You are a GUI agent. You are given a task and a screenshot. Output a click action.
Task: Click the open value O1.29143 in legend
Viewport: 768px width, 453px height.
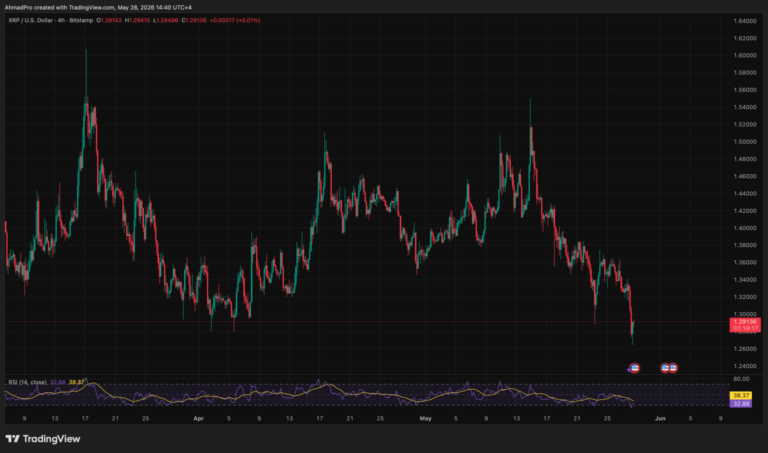tap(109, 21)
